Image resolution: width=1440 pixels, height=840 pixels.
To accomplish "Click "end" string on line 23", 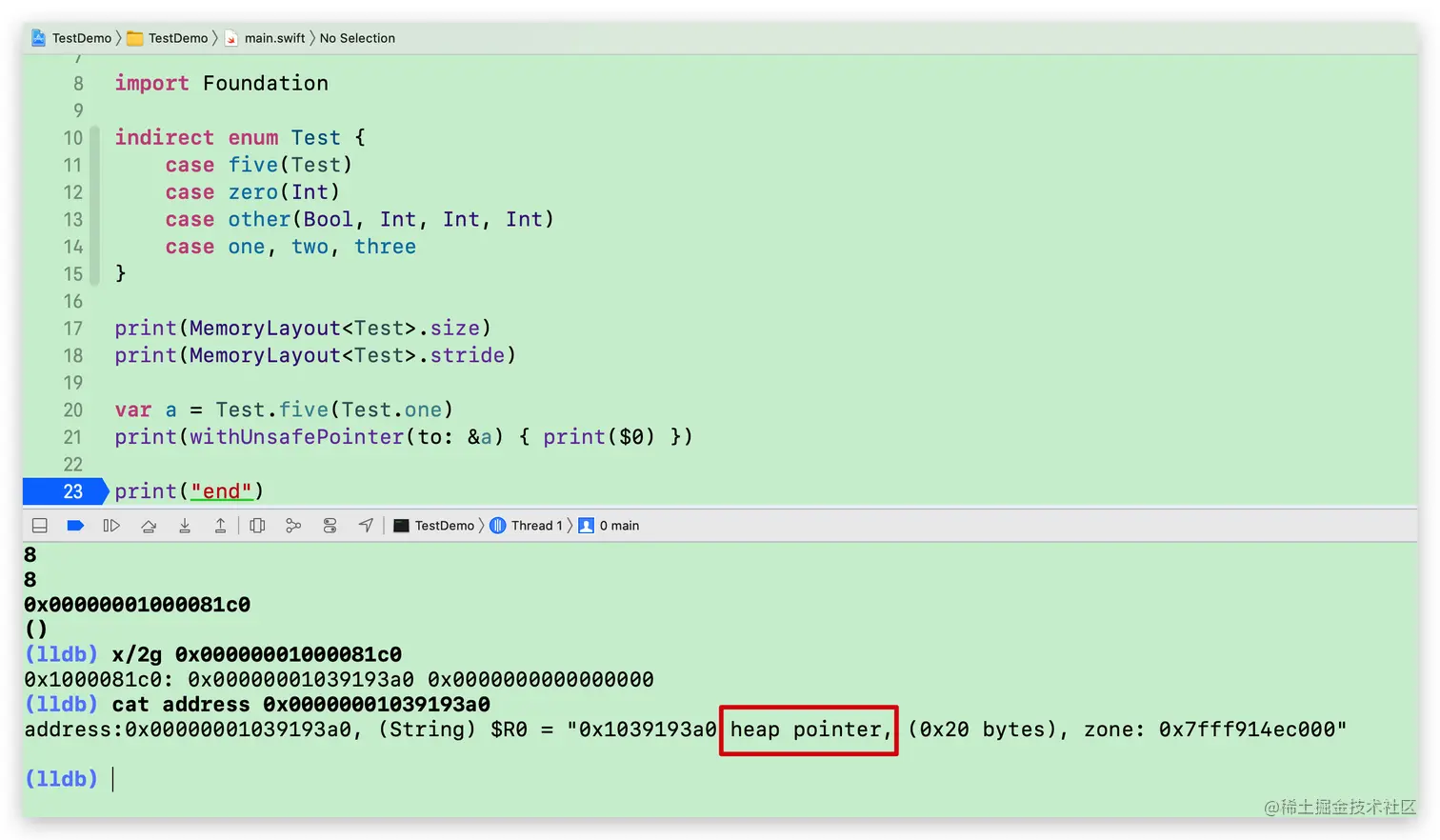I will [x=221, y=491].
